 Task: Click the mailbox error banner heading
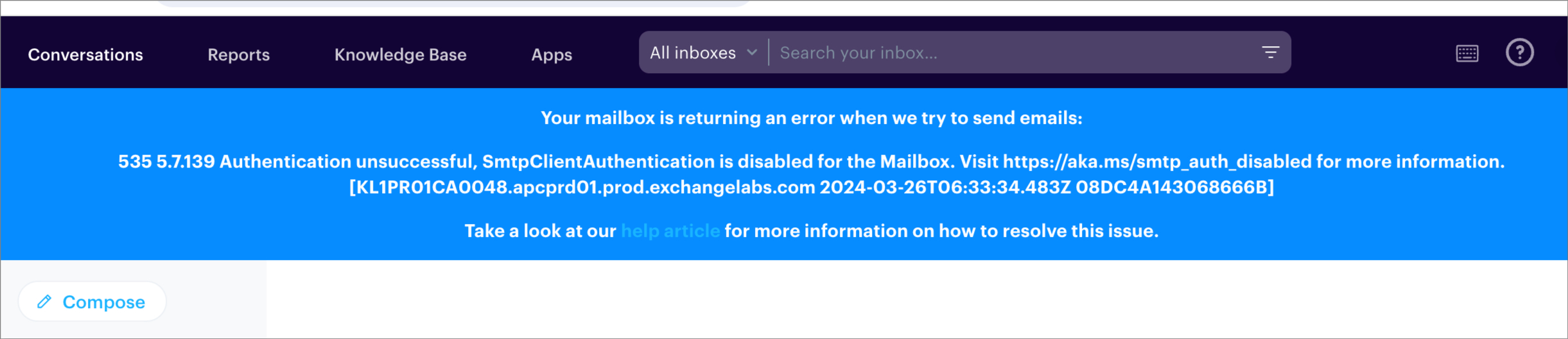click(811, 118)
